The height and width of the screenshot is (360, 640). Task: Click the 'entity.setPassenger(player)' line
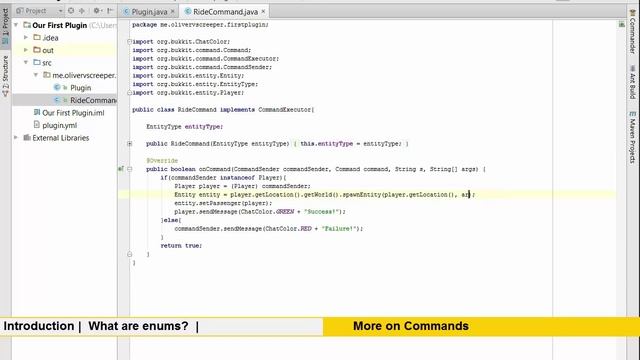pyautogui.click(x=223, y=203)
